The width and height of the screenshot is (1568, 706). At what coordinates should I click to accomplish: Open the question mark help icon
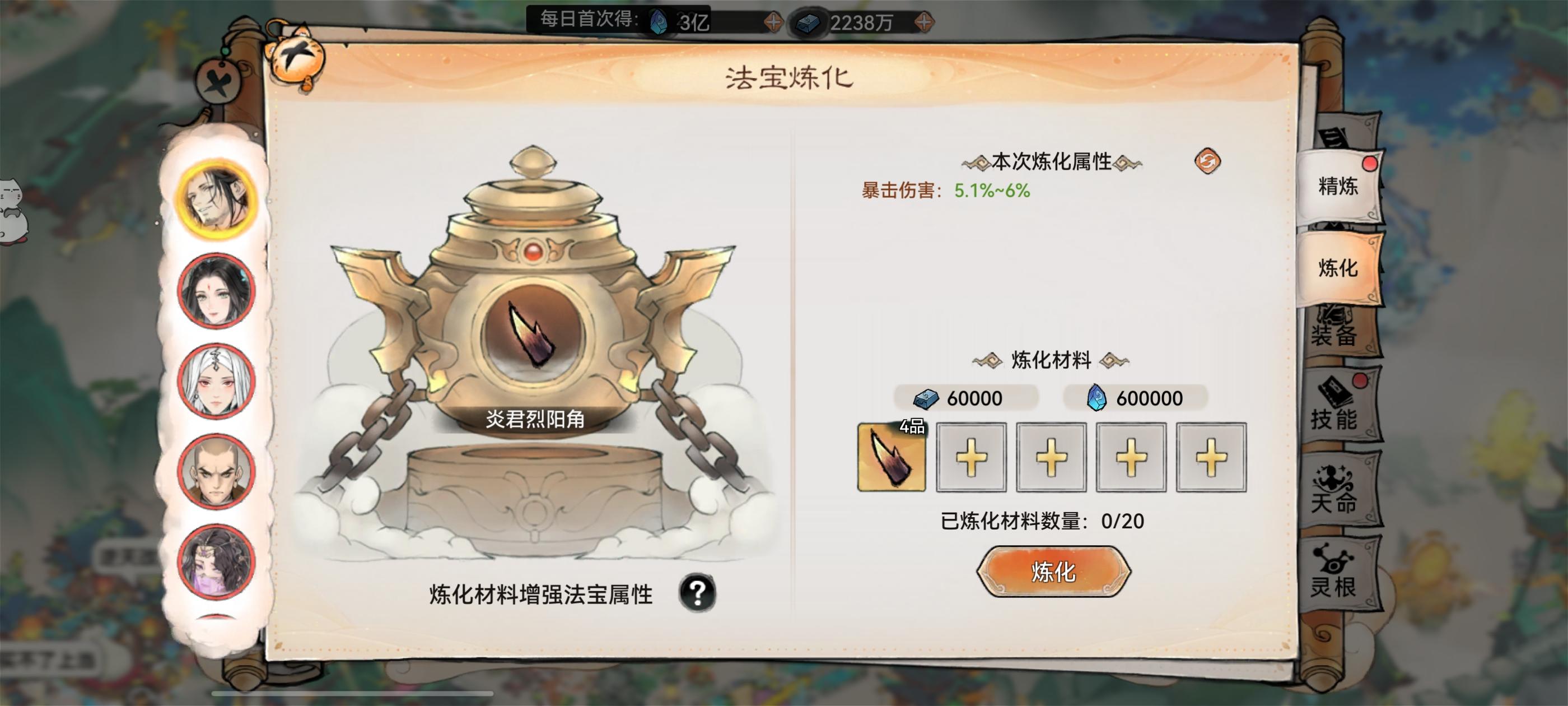(x=697, y=592)
